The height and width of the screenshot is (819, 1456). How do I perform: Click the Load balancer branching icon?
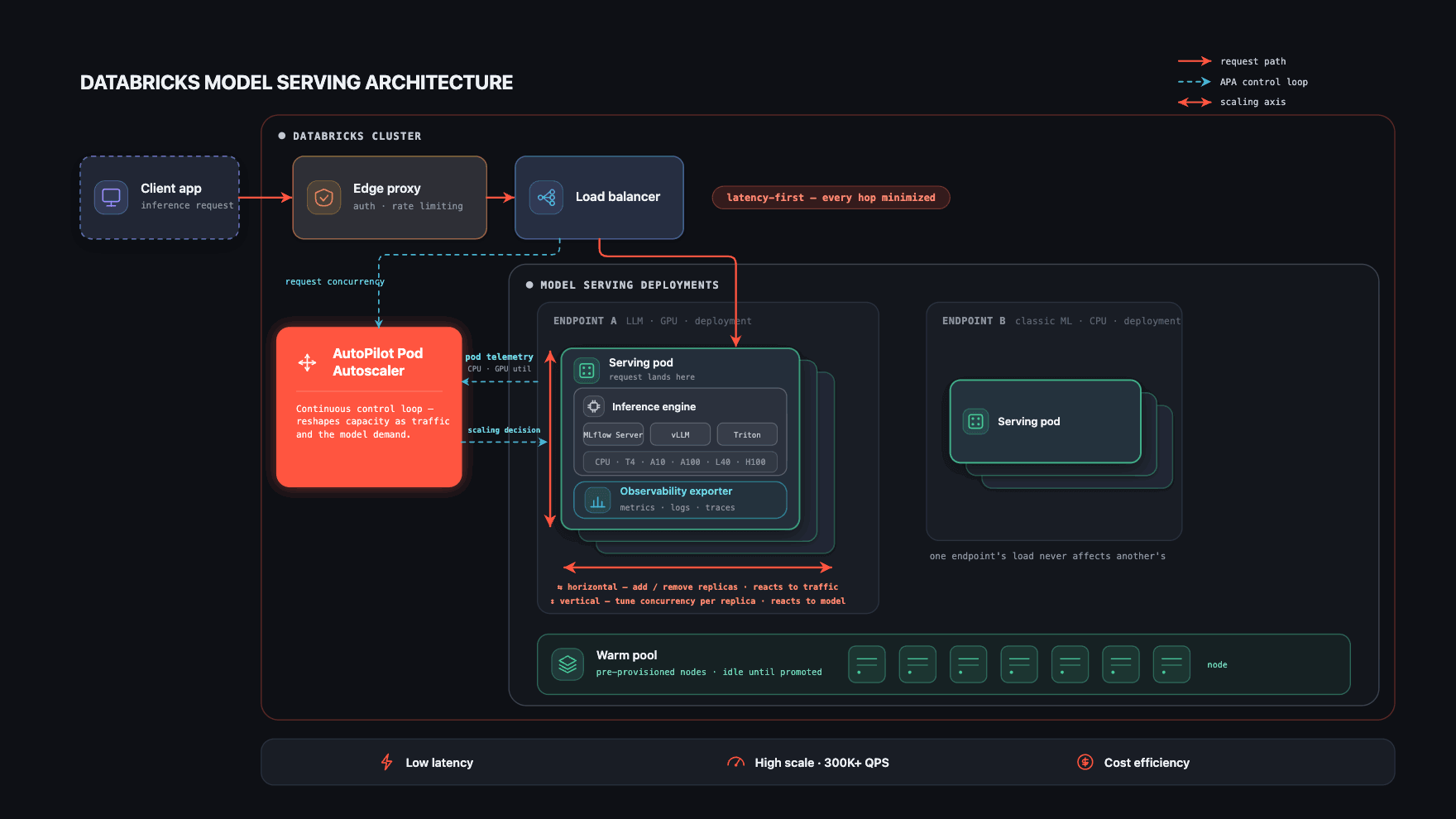[546, 198]
